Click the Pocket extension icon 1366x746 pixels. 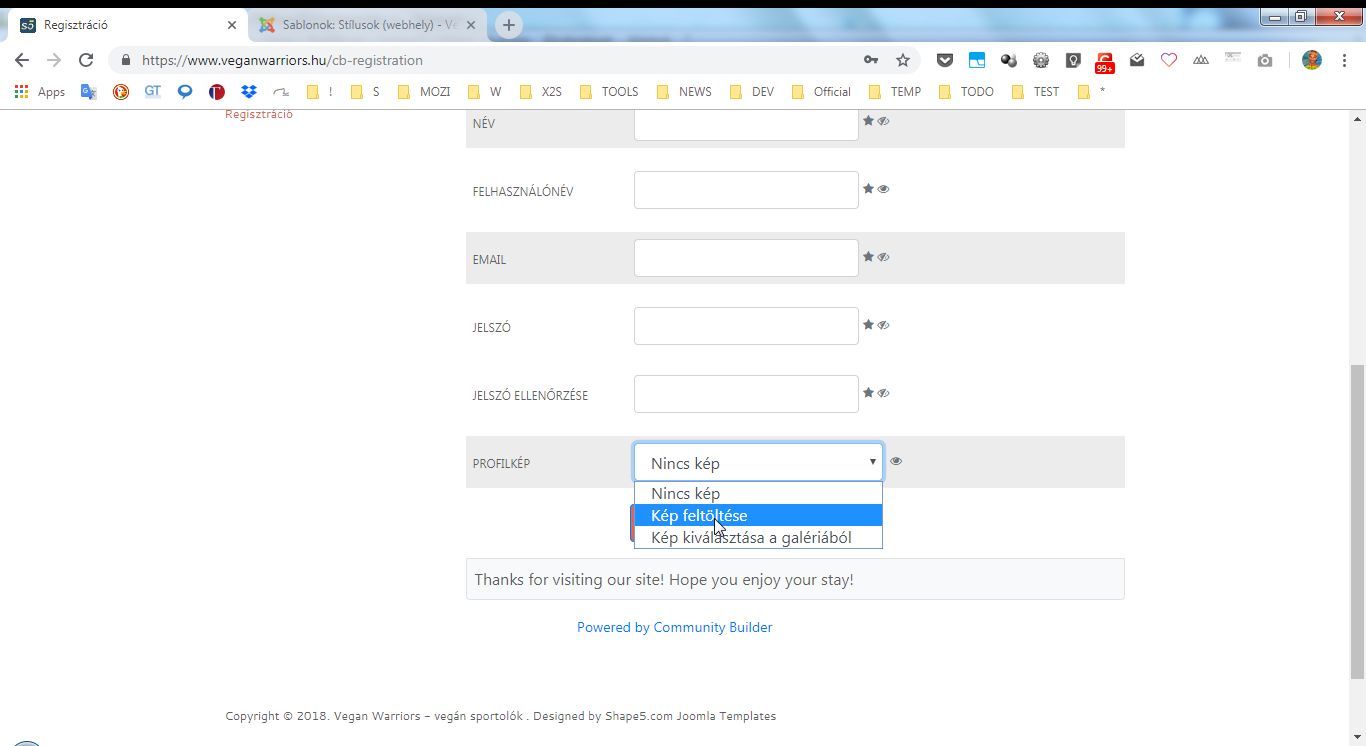tap(944, 60)
